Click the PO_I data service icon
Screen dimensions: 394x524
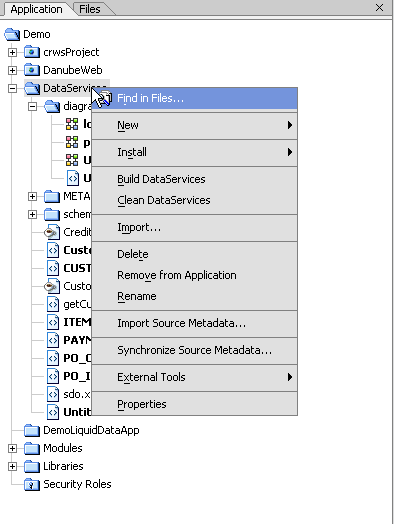(x=53, y=376)
